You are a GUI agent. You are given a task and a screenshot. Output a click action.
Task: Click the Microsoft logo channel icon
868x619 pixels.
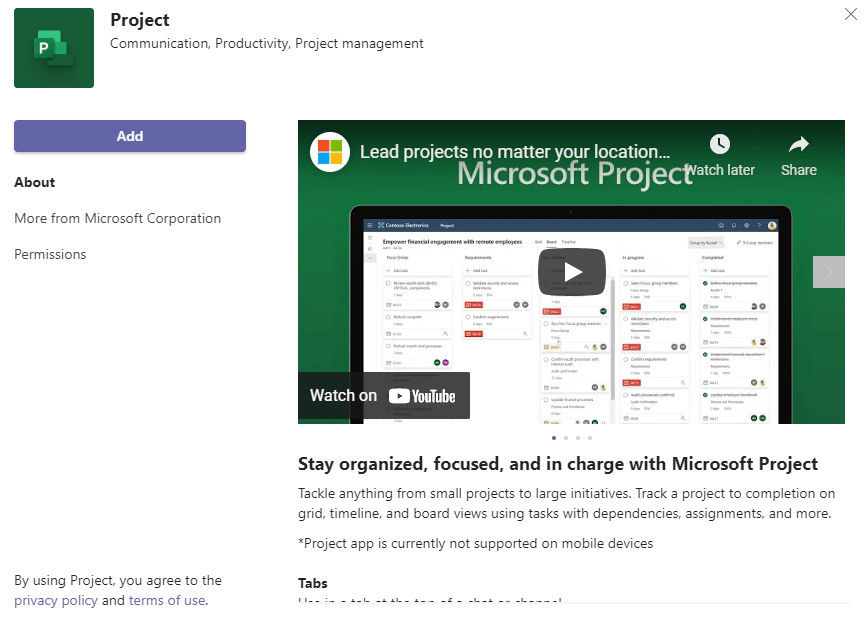click(x=330, y=152)
